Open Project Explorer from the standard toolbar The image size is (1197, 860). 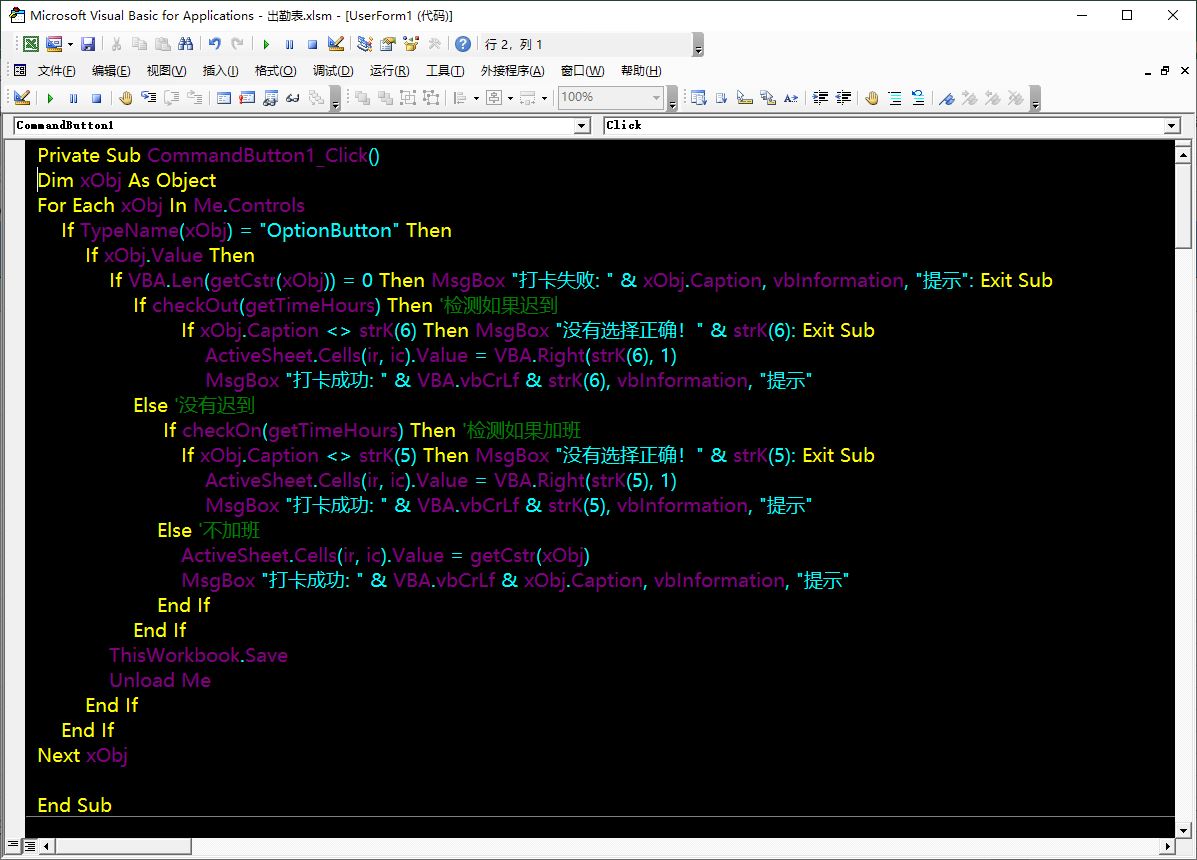click(365, 44)
